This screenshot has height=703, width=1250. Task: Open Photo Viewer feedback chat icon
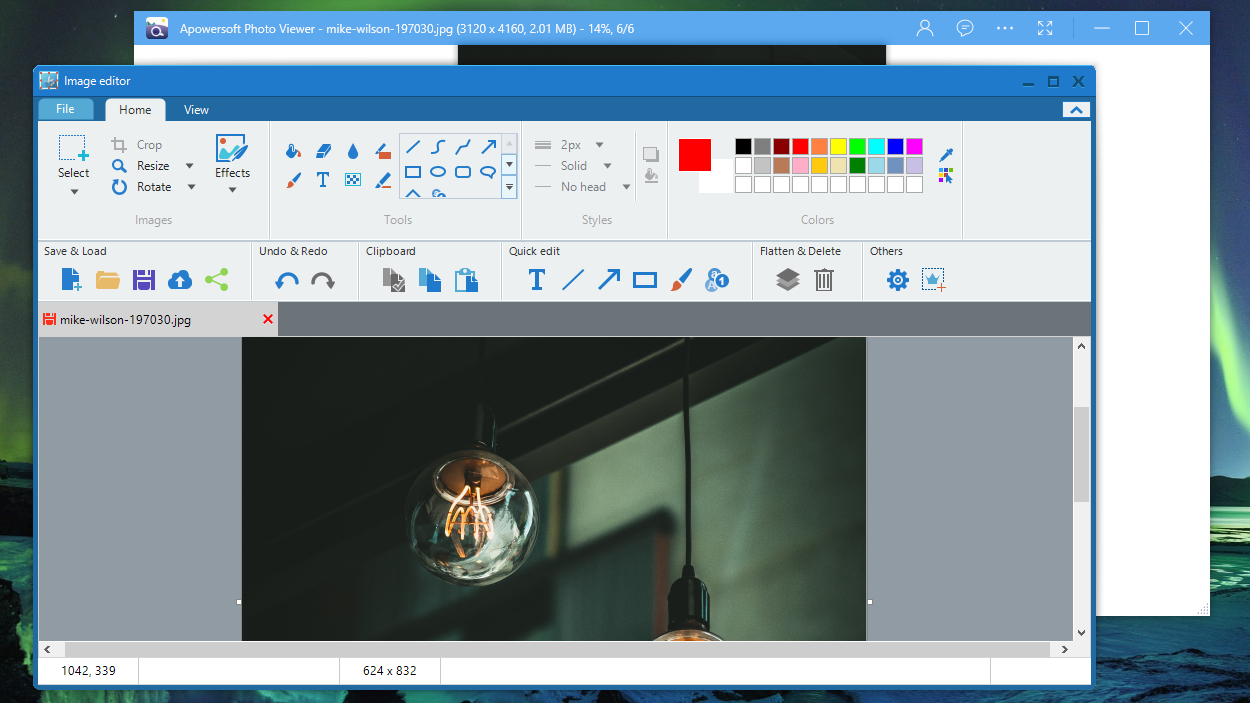point(965,28)
